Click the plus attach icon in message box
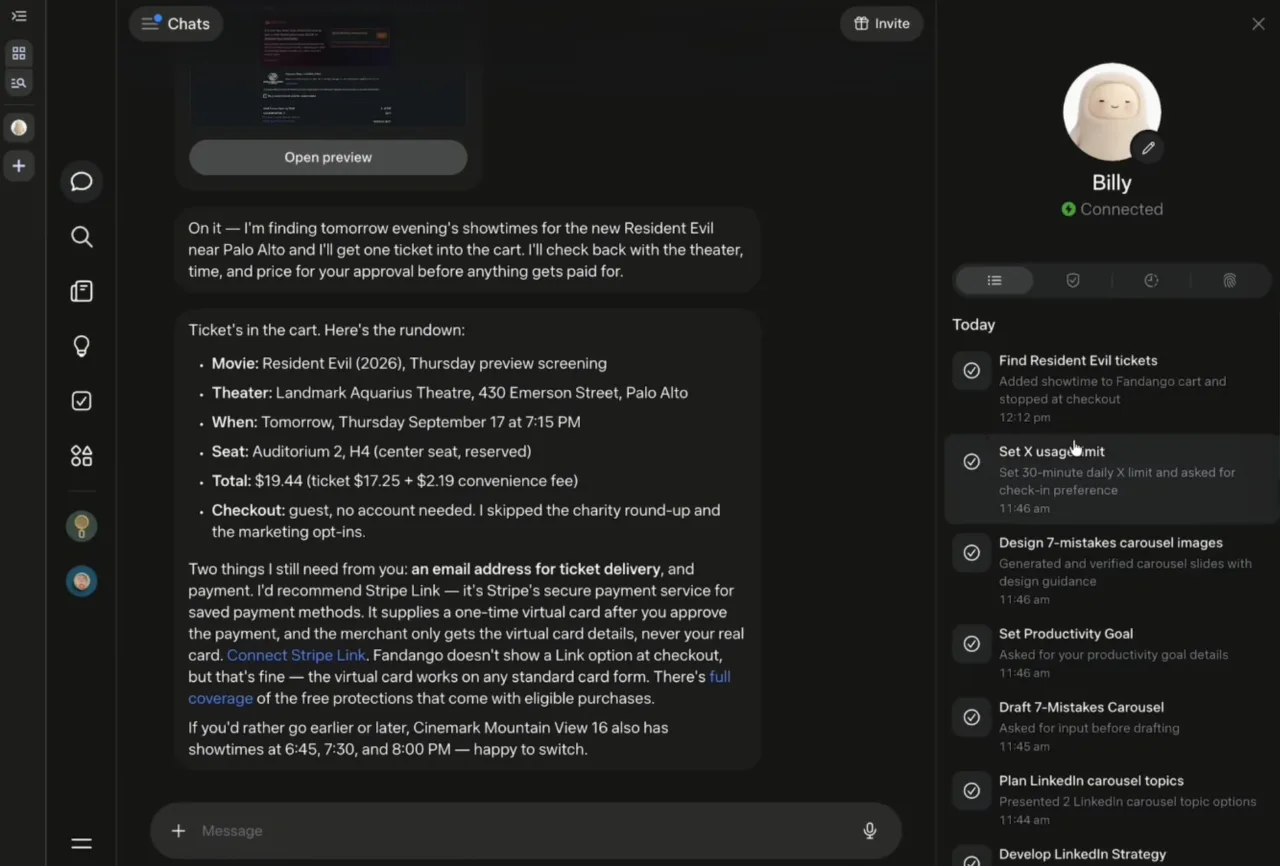This screenshot has height=866, width=1280. [178, 831]
